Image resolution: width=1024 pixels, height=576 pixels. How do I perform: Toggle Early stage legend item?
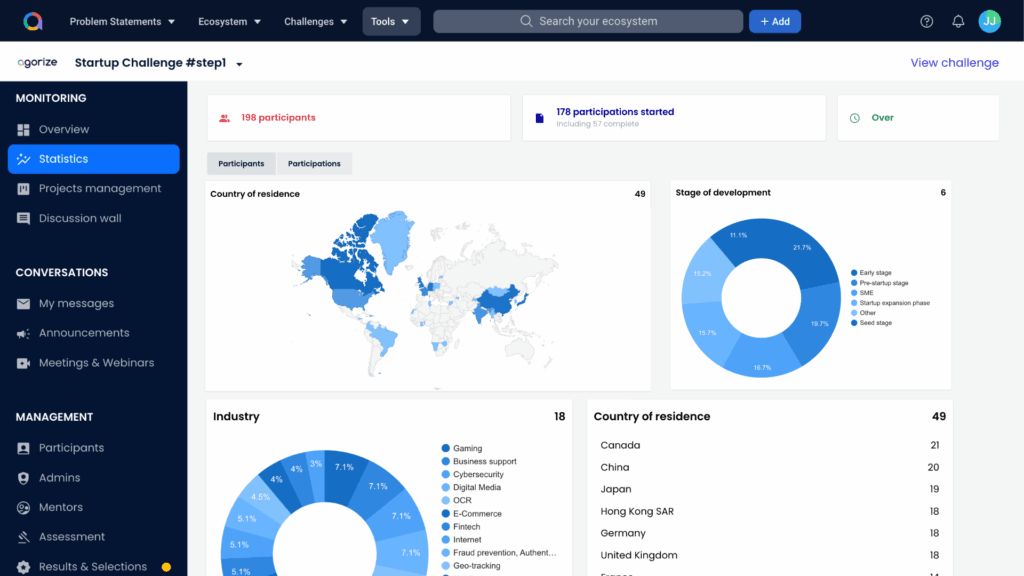[875, 273]
